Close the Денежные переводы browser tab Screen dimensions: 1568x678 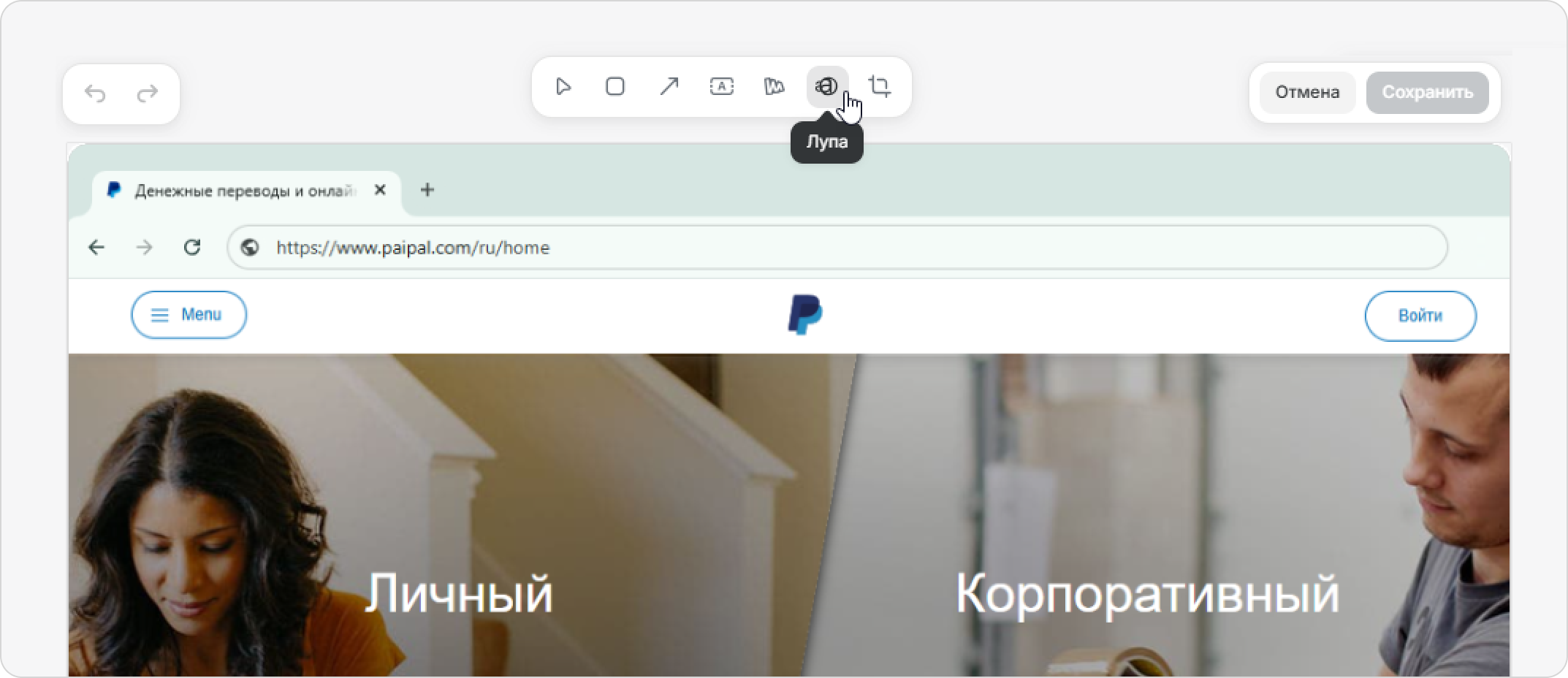coord(380,190)
